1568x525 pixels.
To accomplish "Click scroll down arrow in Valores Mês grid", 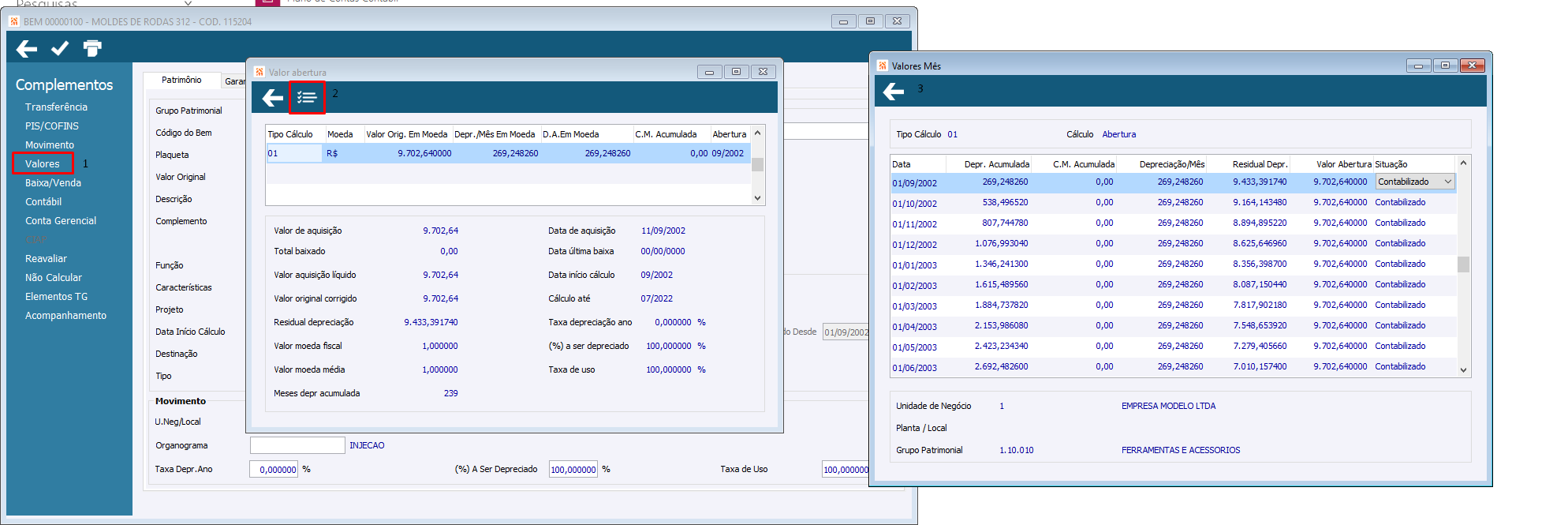I will [1463, 369].
